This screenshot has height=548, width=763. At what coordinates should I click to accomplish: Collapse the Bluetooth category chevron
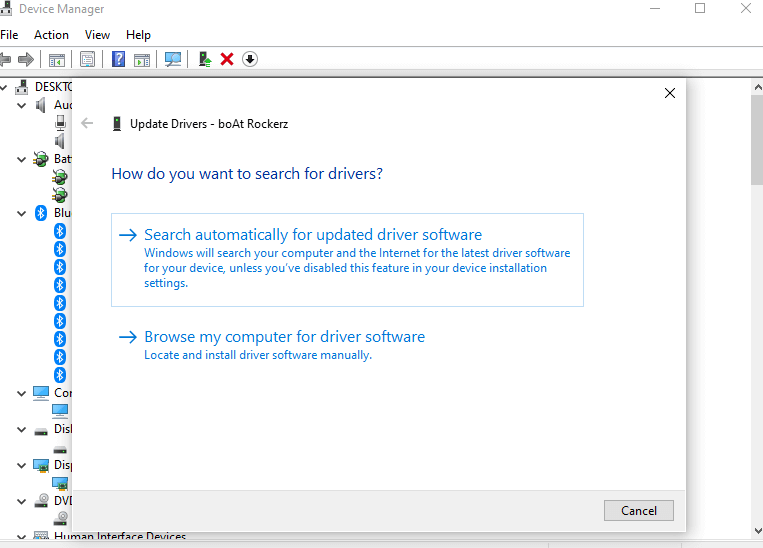(21, 214)
